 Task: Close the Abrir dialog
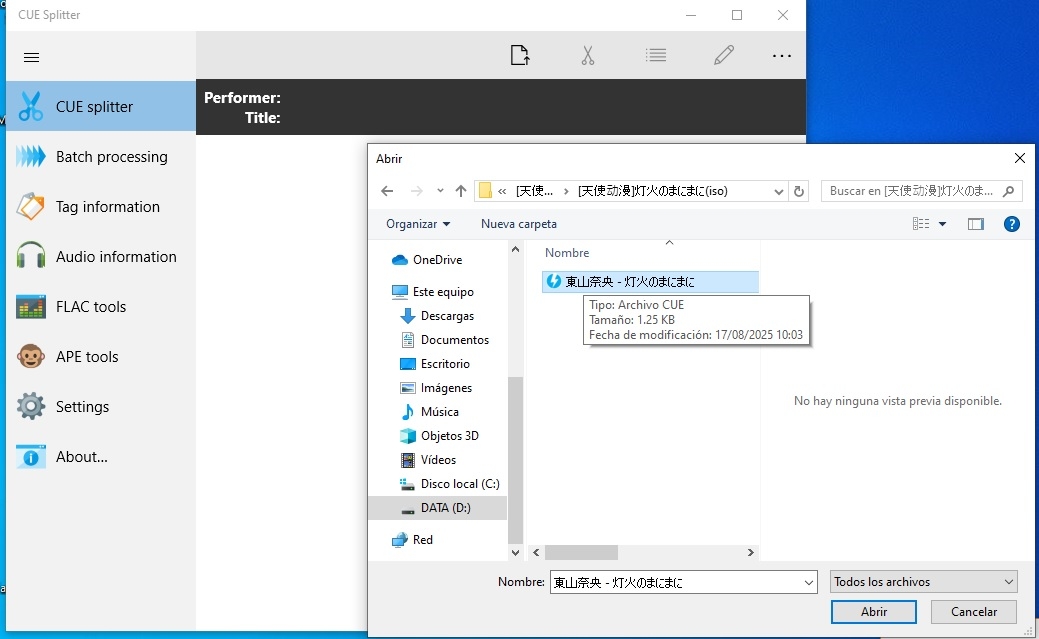tap(1020, 158)
